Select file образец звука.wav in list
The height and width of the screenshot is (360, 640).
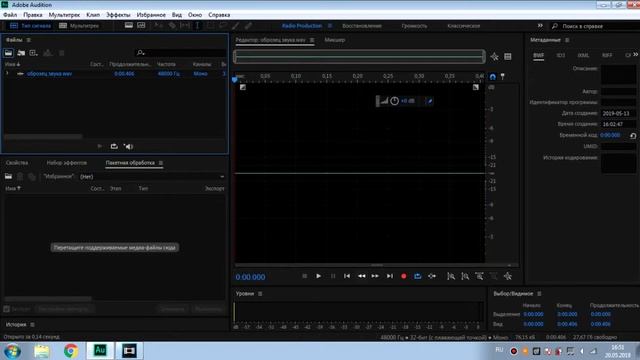tap(49, 74)
